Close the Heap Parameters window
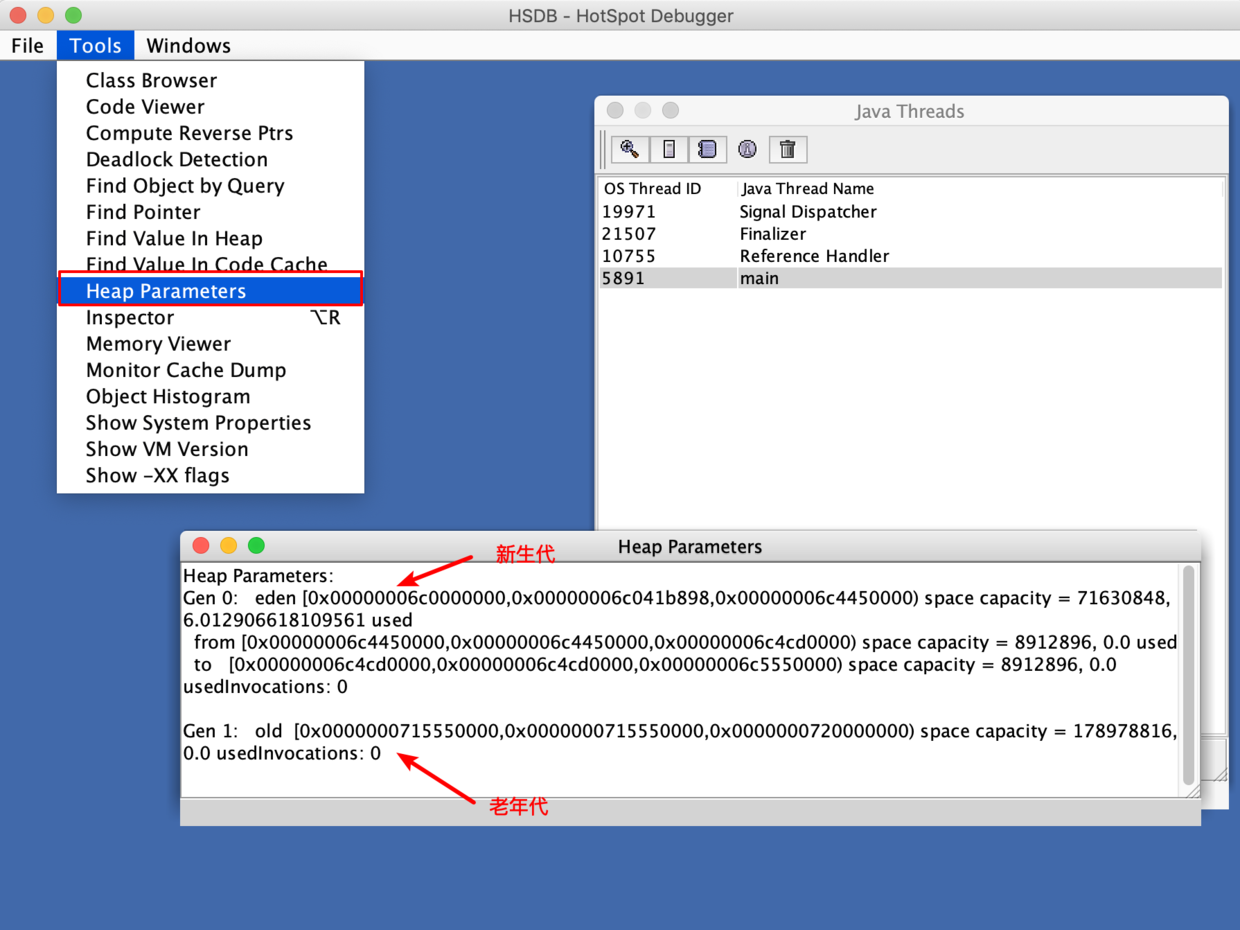Screen dimensions: 1240x930 (201, 545)
